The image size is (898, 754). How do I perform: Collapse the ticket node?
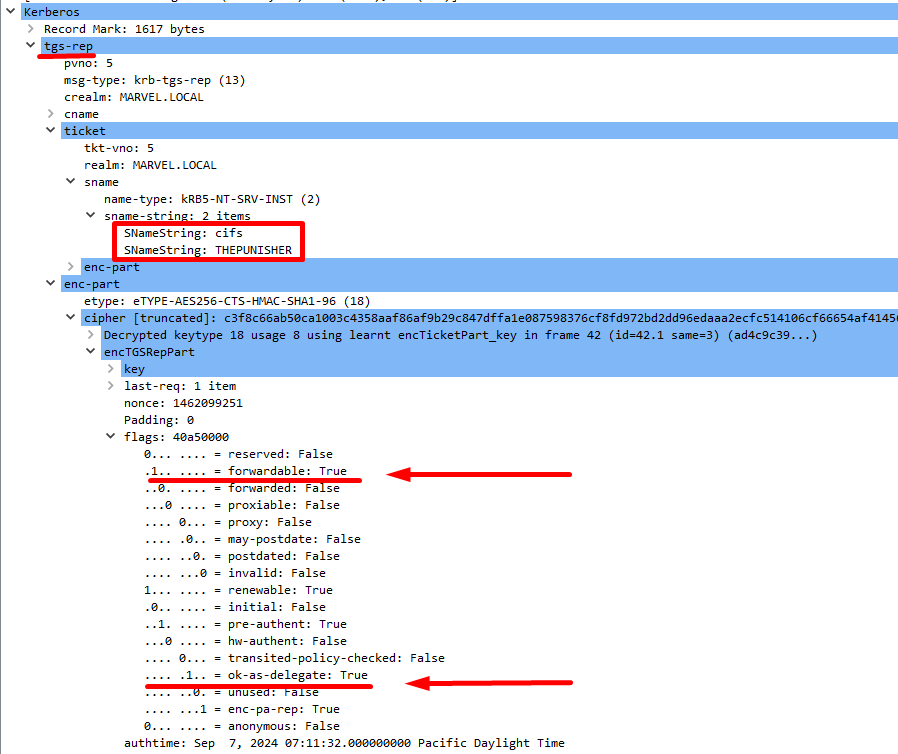point(51,131)
